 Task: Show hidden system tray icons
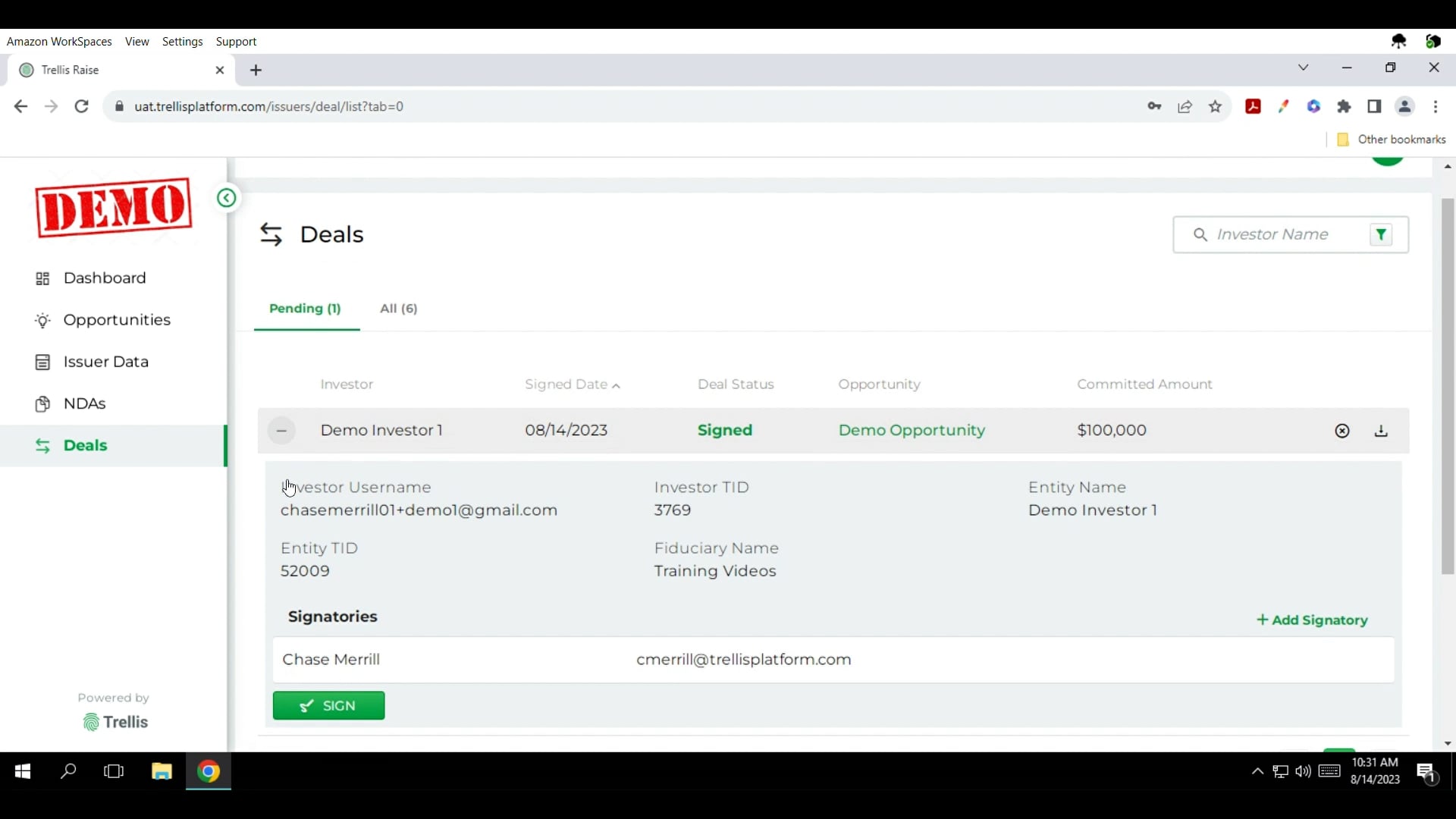[1257, 771]
